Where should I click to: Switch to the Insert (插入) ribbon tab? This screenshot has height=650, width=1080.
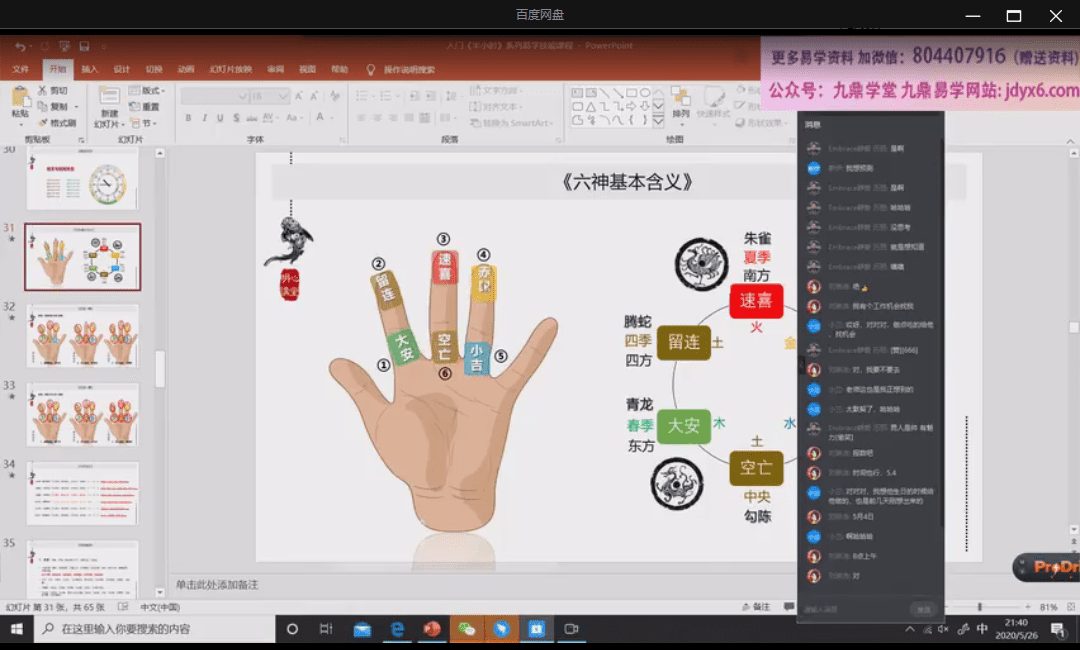[x=89, y=69]
